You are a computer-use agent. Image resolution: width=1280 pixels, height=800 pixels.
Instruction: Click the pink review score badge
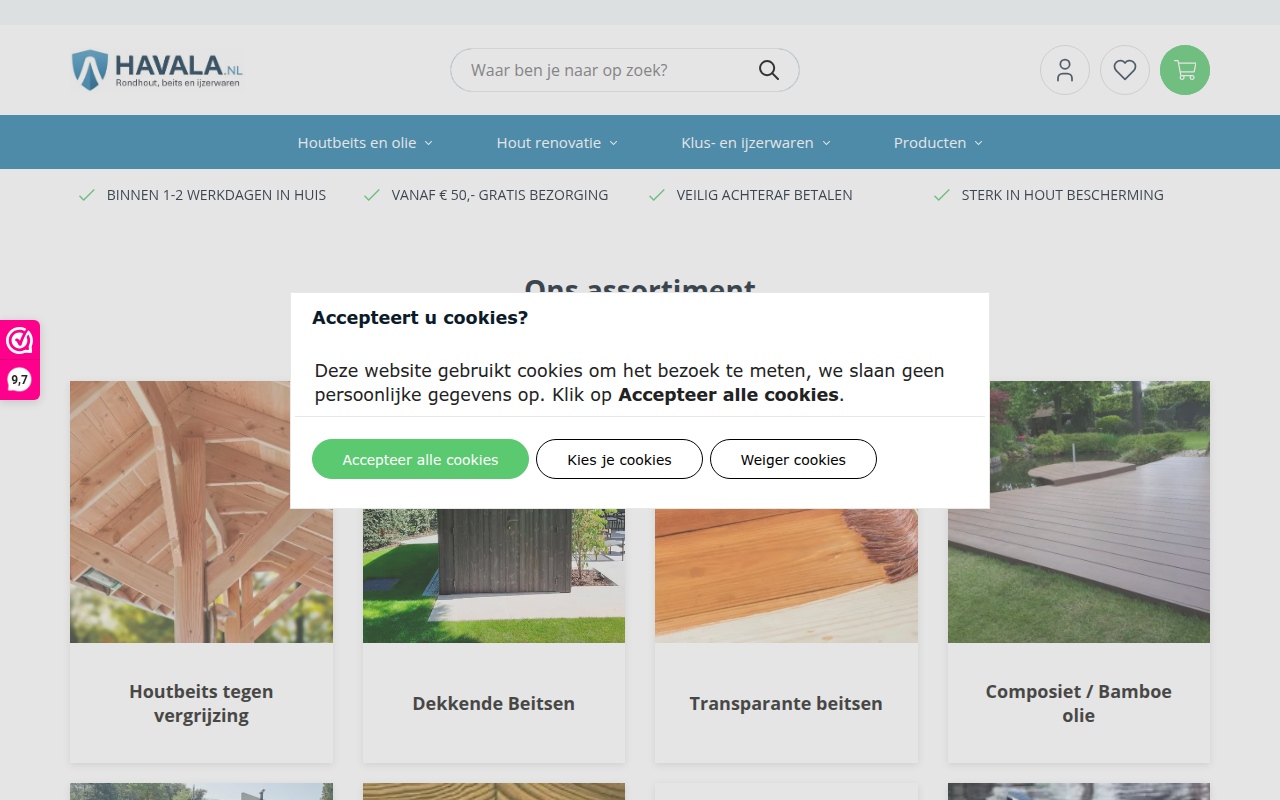(20, 360)
